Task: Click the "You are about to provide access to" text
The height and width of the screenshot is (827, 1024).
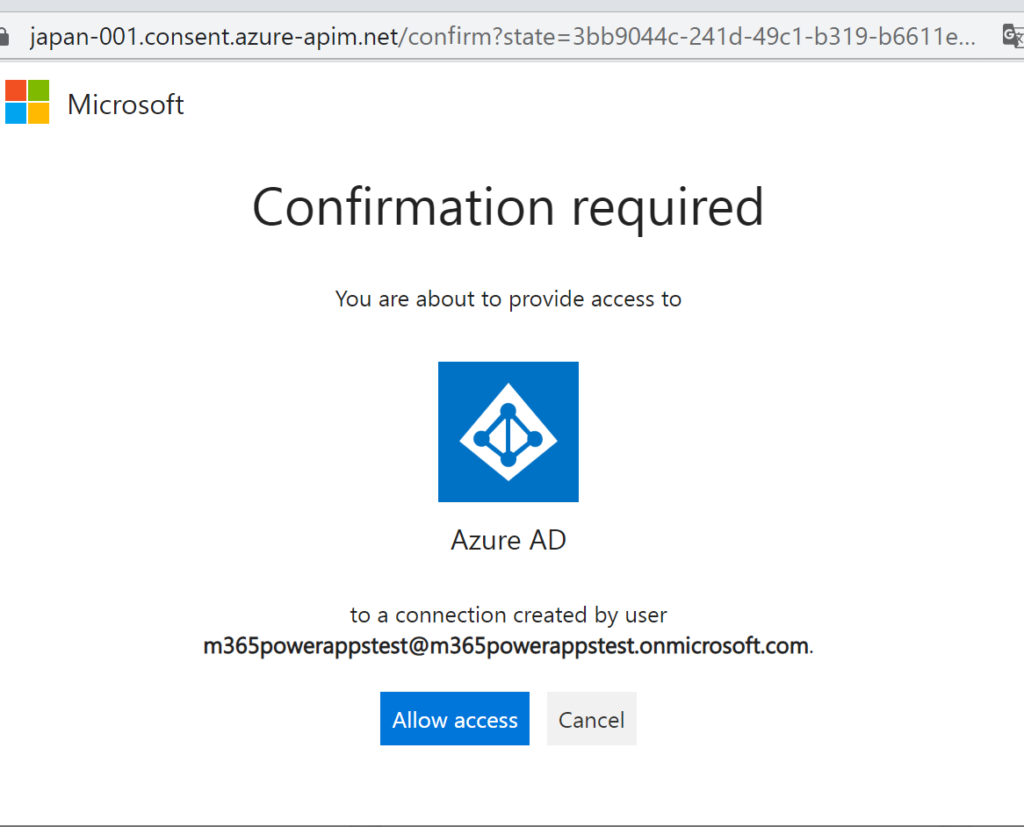Action: pyautogui.click(x=508, y=298)
